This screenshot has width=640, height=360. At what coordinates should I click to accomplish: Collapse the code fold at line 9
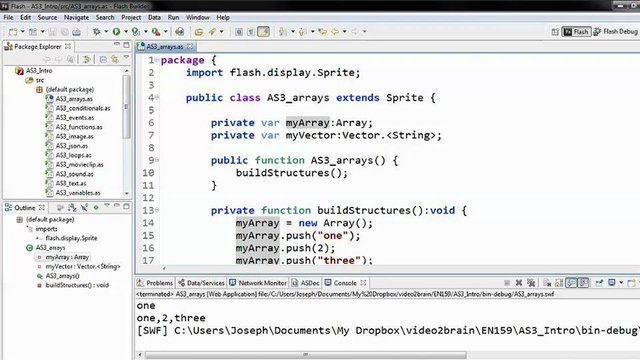coord(157,160)
